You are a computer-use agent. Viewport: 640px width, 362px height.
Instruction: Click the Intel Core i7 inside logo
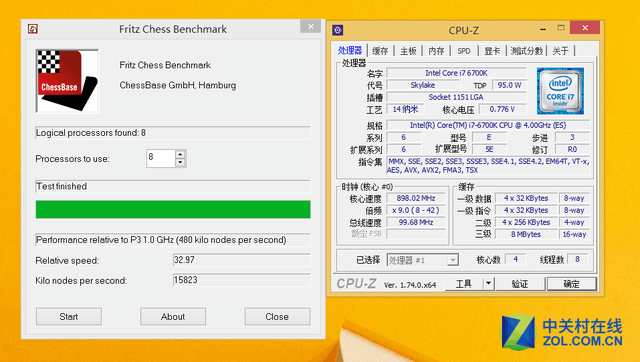[x=560, y=91]
